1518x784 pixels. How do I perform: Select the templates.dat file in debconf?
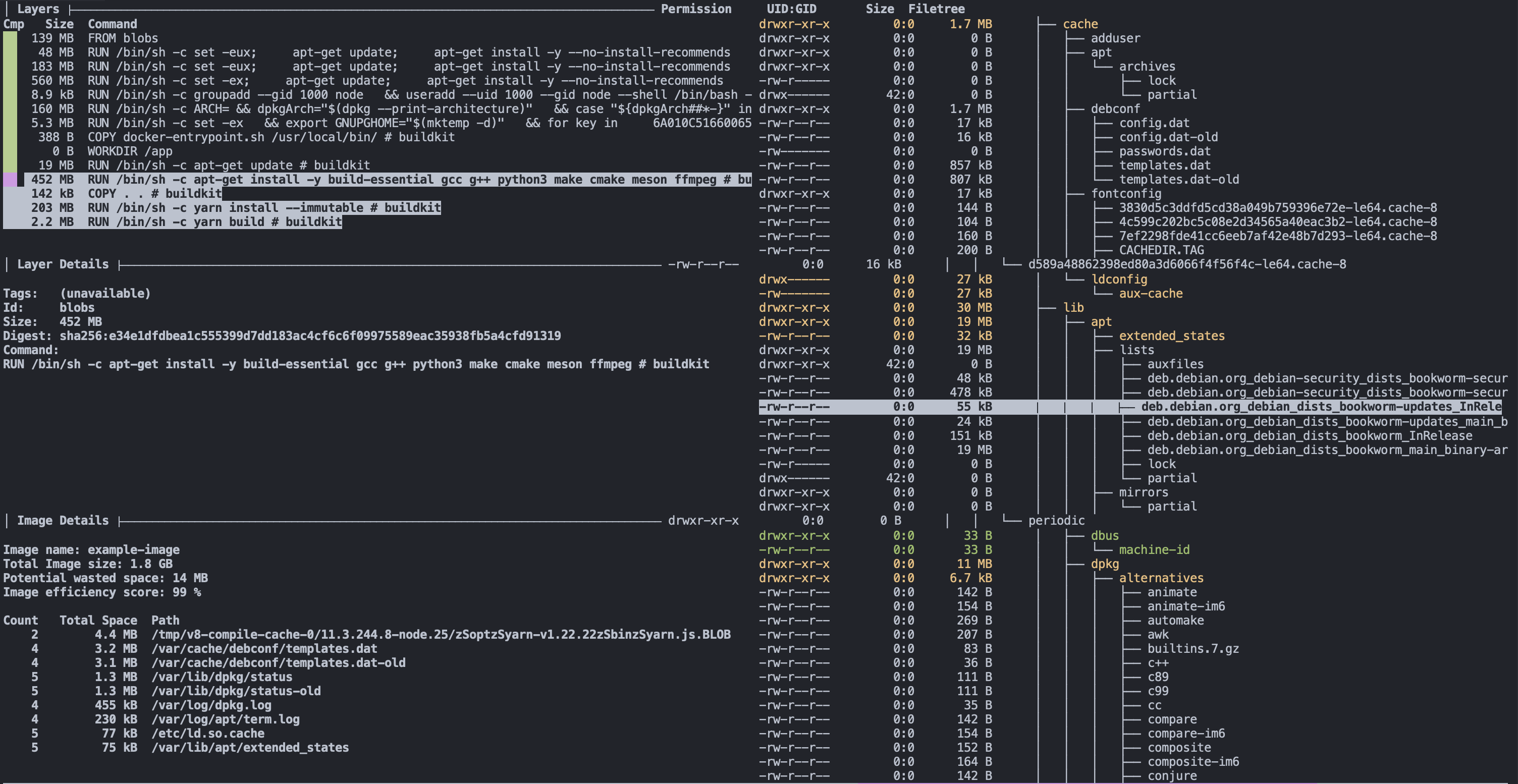point(1164,165)
